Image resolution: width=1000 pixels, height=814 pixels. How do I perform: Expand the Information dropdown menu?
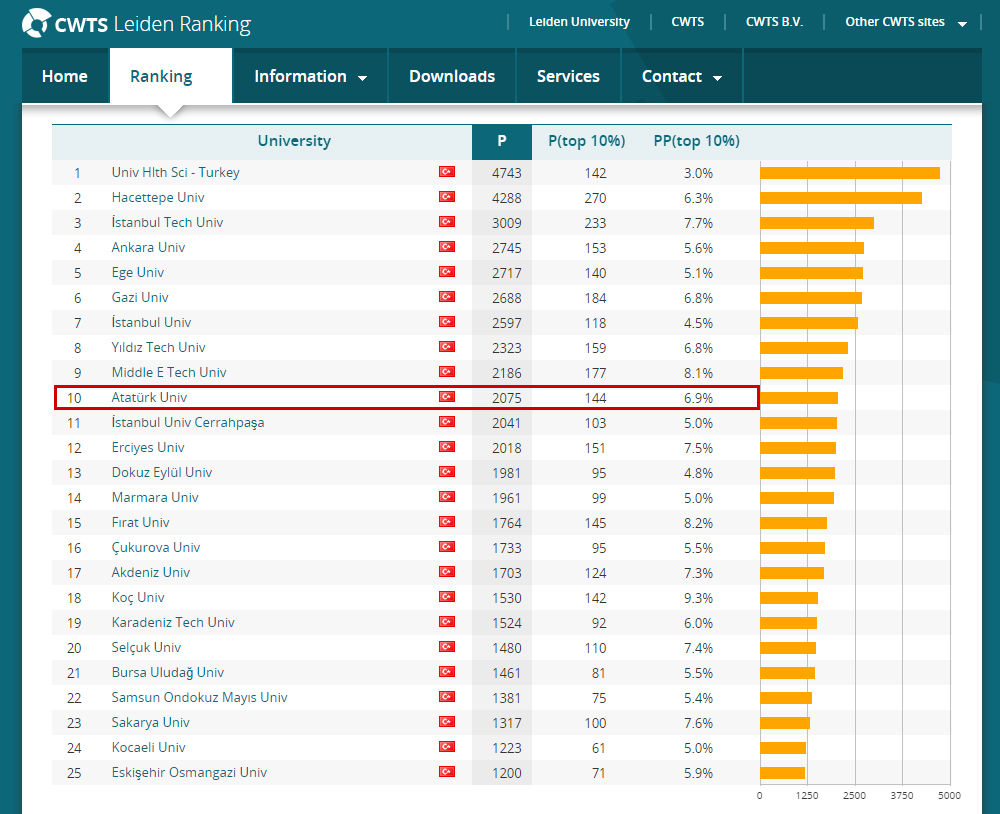310,77
